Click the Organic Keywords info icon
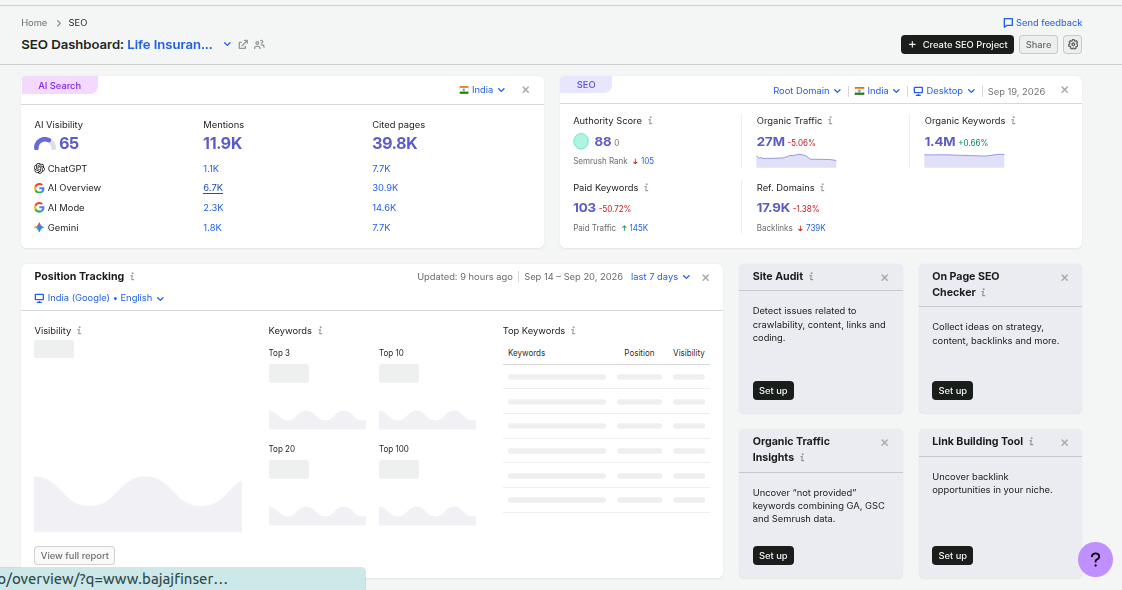The width and height of the screenshot is (1122, 590). click(x=1013, y=121)
